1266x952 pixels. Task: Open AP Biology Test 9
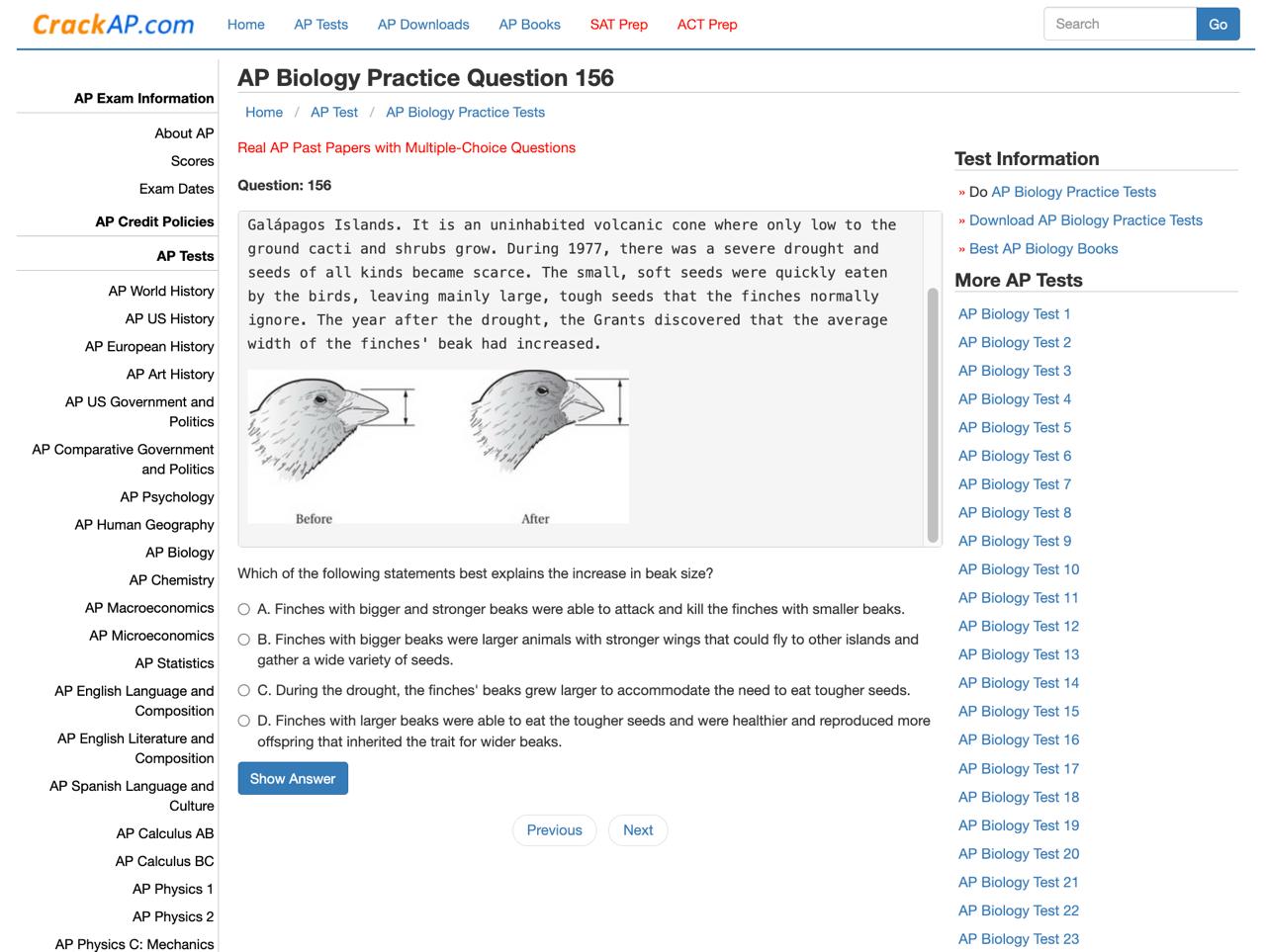[x=1015, y=541]
